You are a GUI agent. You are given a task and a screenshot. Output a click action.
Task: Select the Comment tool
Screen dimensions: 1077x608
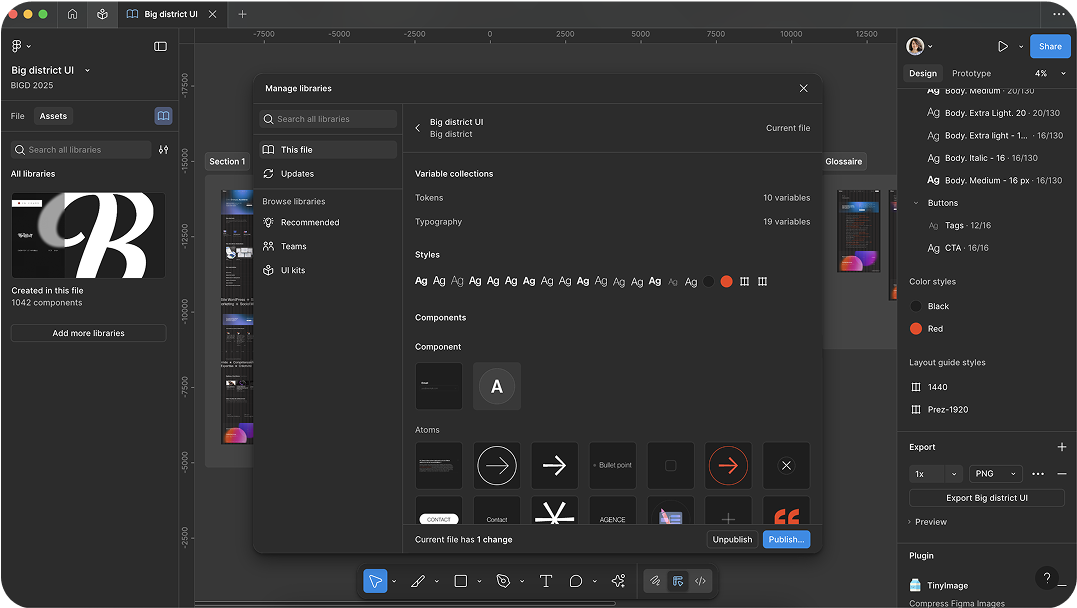click(576, 581)
